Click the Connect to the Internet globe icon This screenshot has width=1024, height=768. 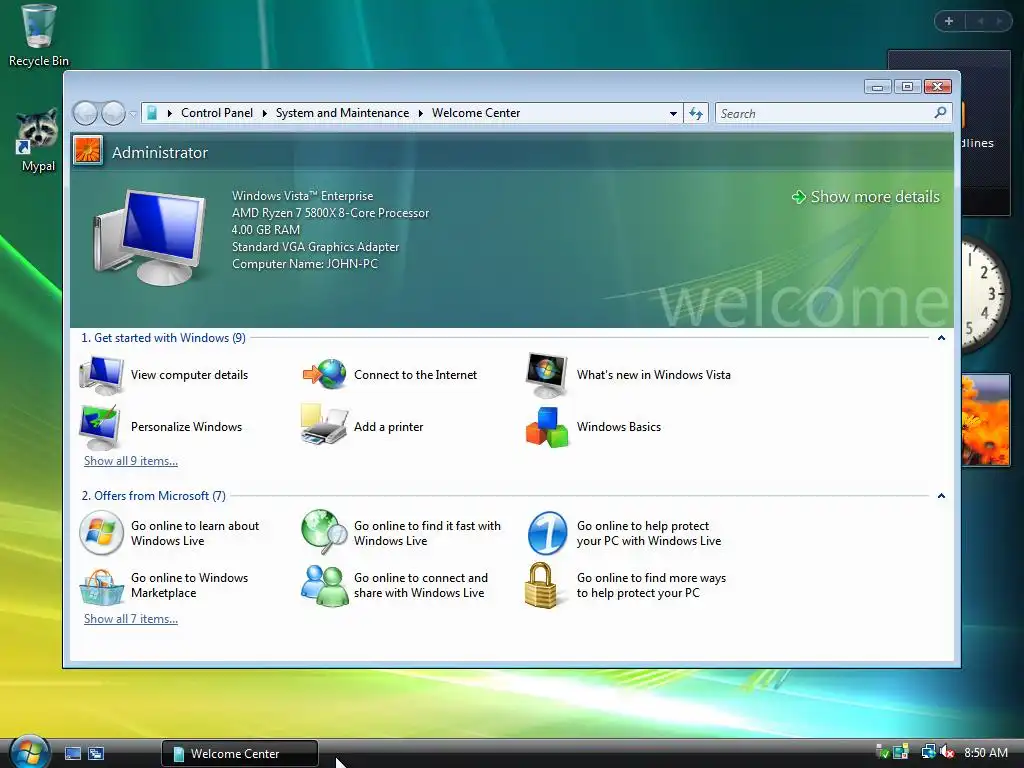[324, 375]
